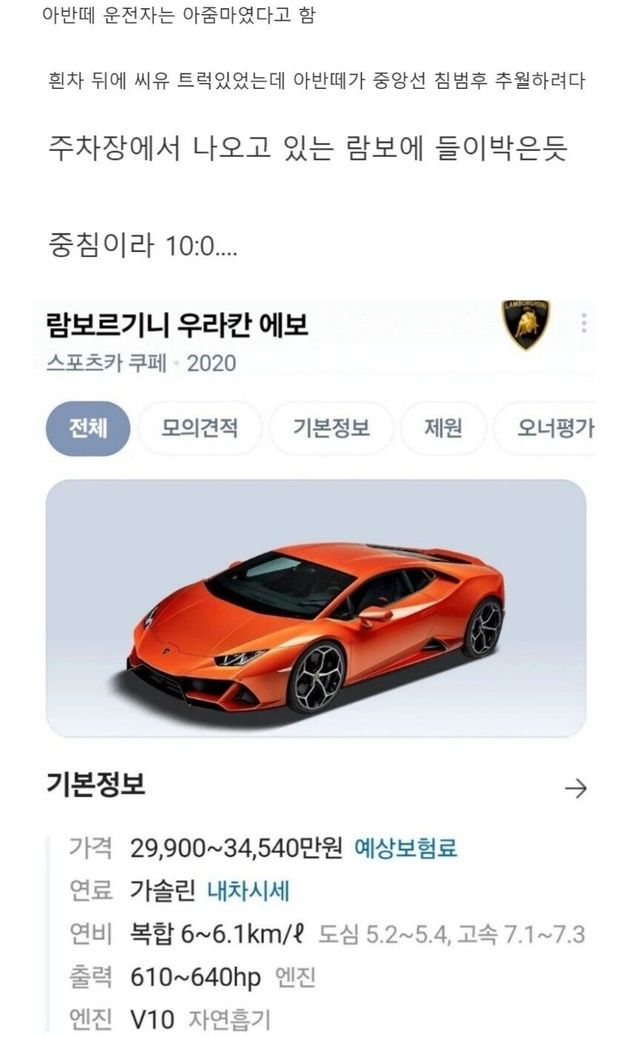Viewport: 640px width, 1037px height.
Task: Select the 복합 6~6.1km/ℓ fuel economy
Action: pyautogui.click(x=217, y=934)
